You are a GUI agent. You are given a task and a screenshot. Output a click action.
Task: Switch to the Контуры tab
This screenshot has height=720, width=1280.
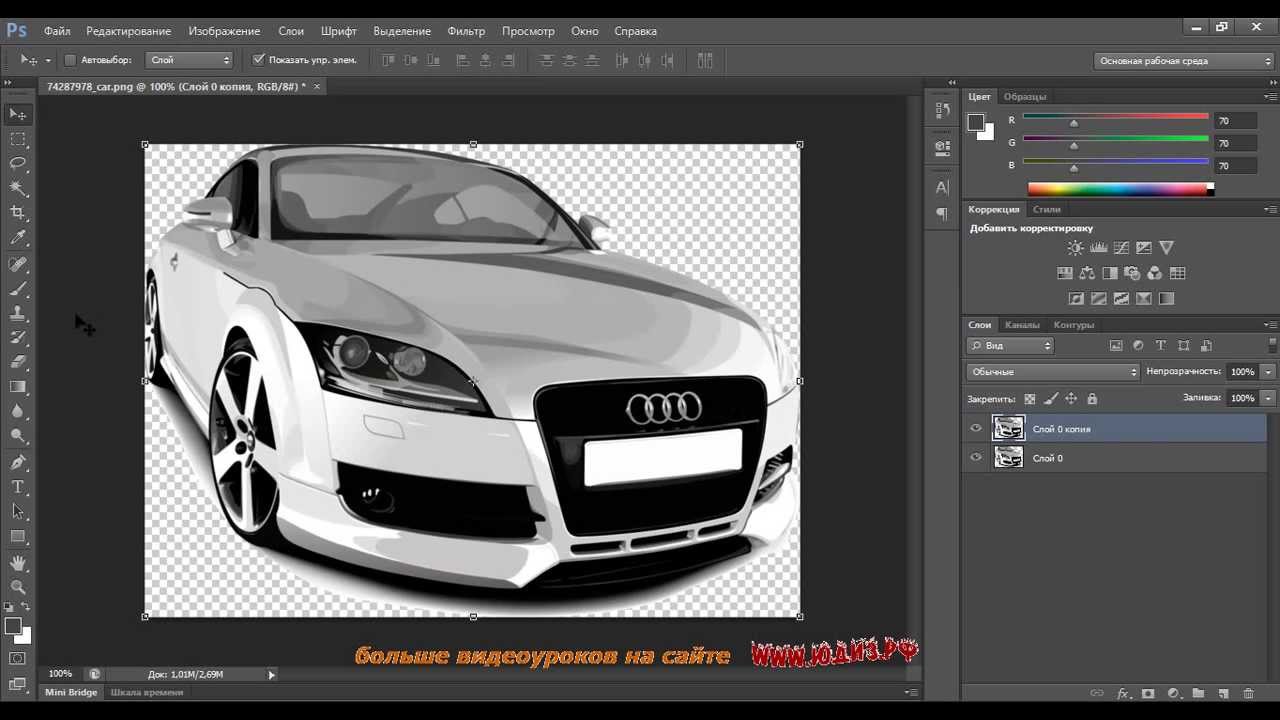point(1074,325)
